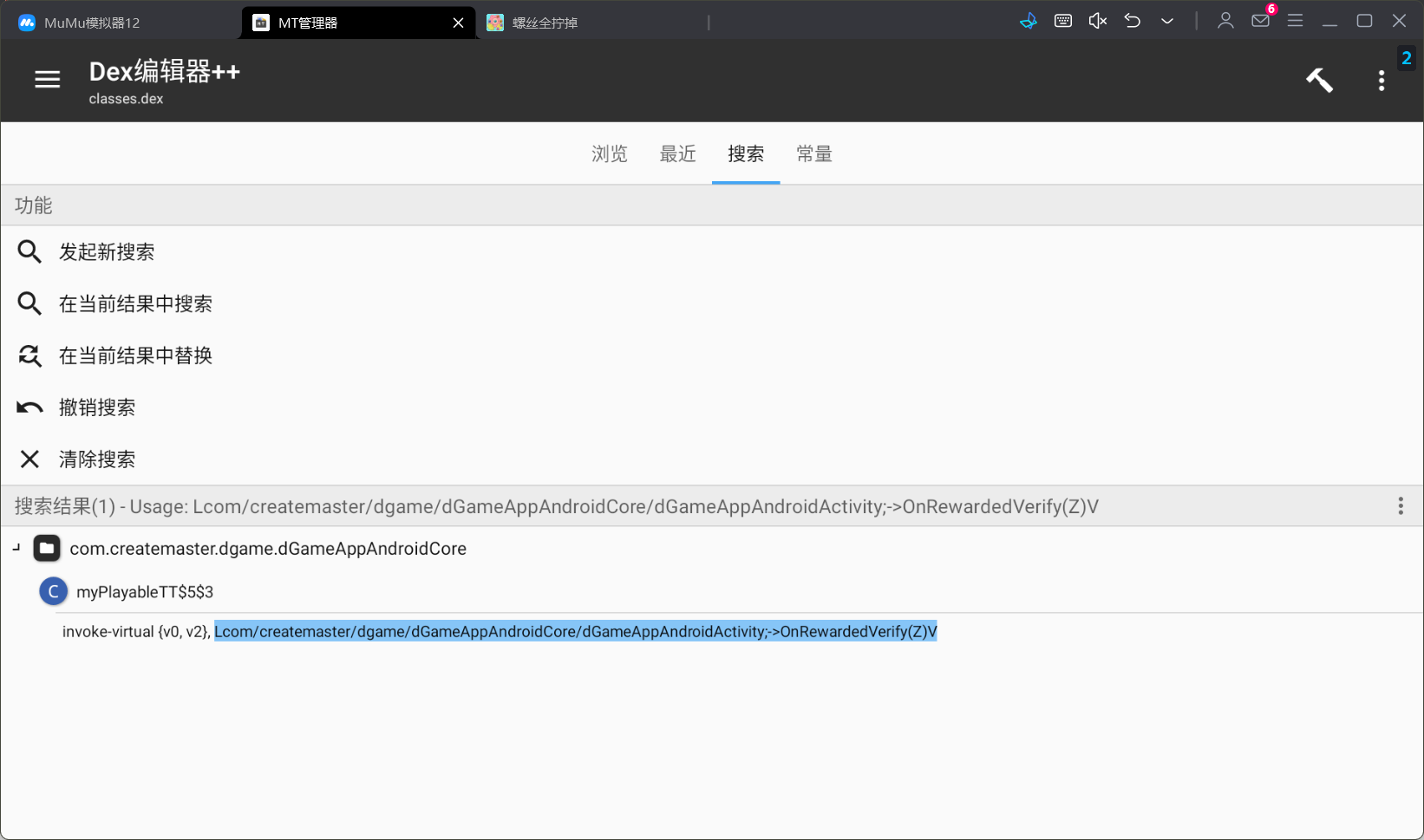The width and height of the screenshot is (1424, 840).
Task: Open the MuMu keyboard mapping icon
Action: pyautogui.click(x=1063, y=21)
